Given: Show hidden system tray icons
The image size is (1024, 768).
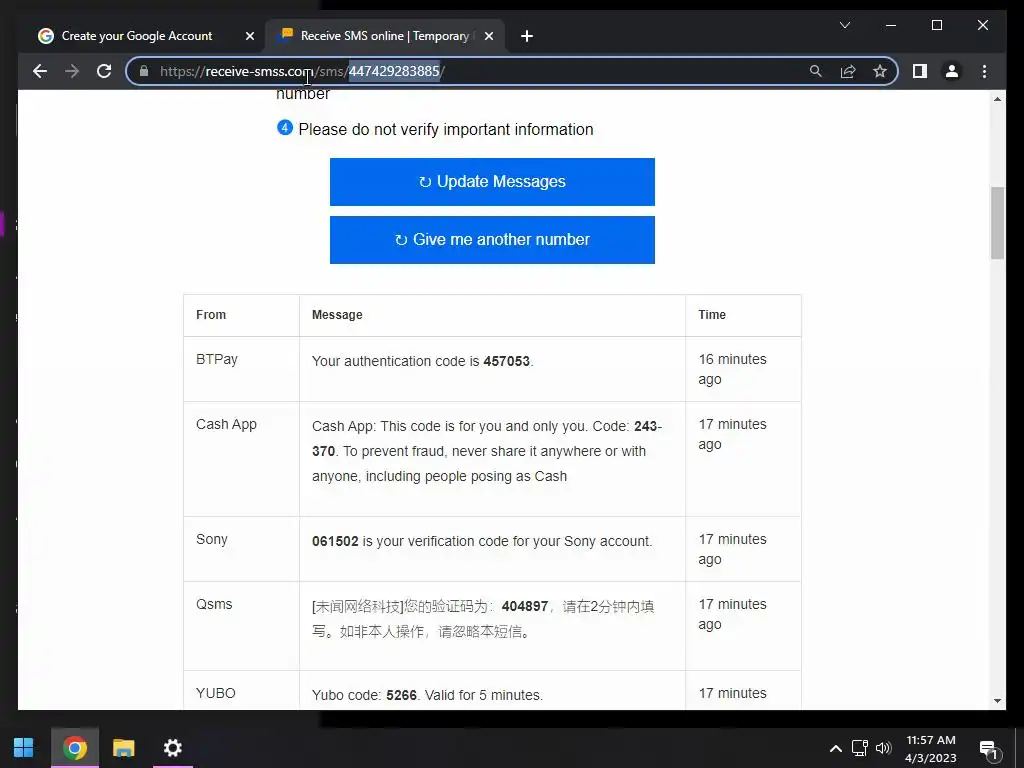Looking at the screenshot, I should pos(835,748).
